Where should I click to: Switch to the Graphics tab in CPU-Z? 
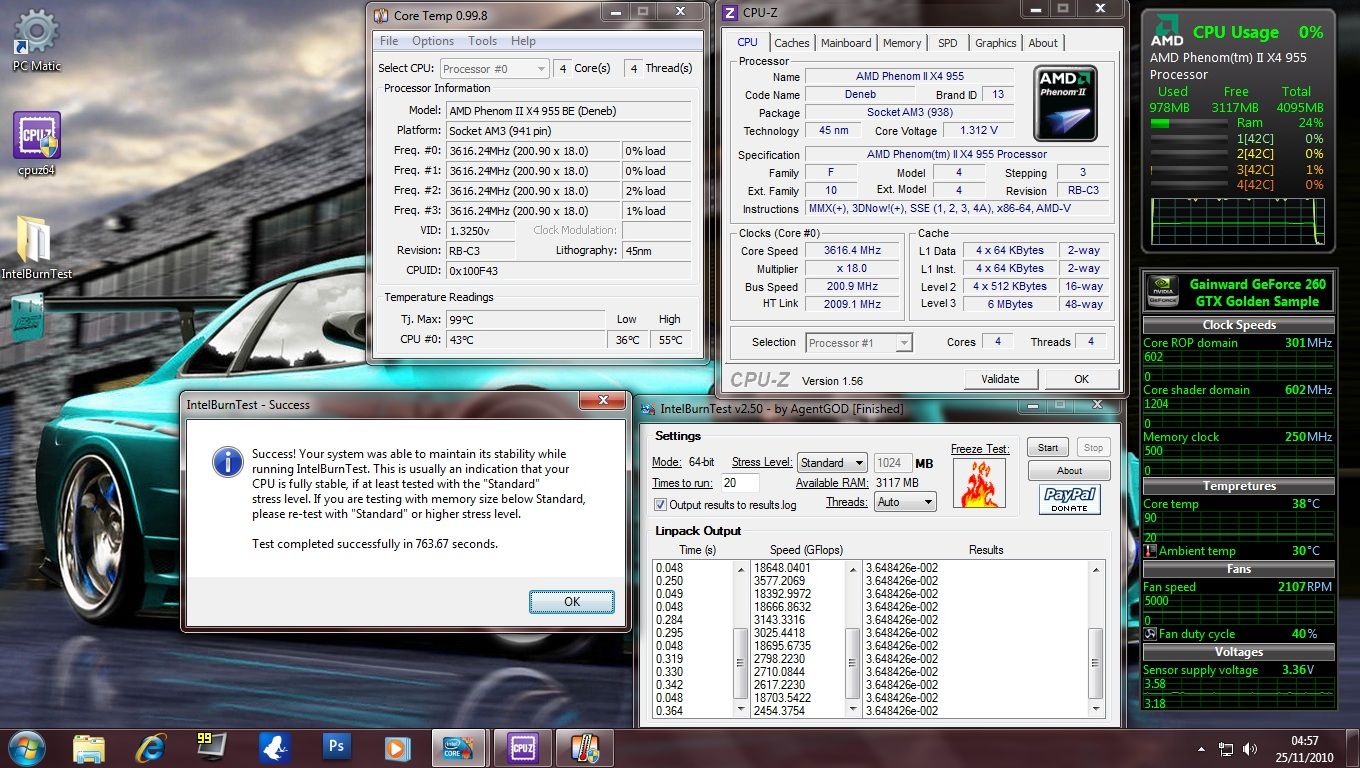point(996,43)
